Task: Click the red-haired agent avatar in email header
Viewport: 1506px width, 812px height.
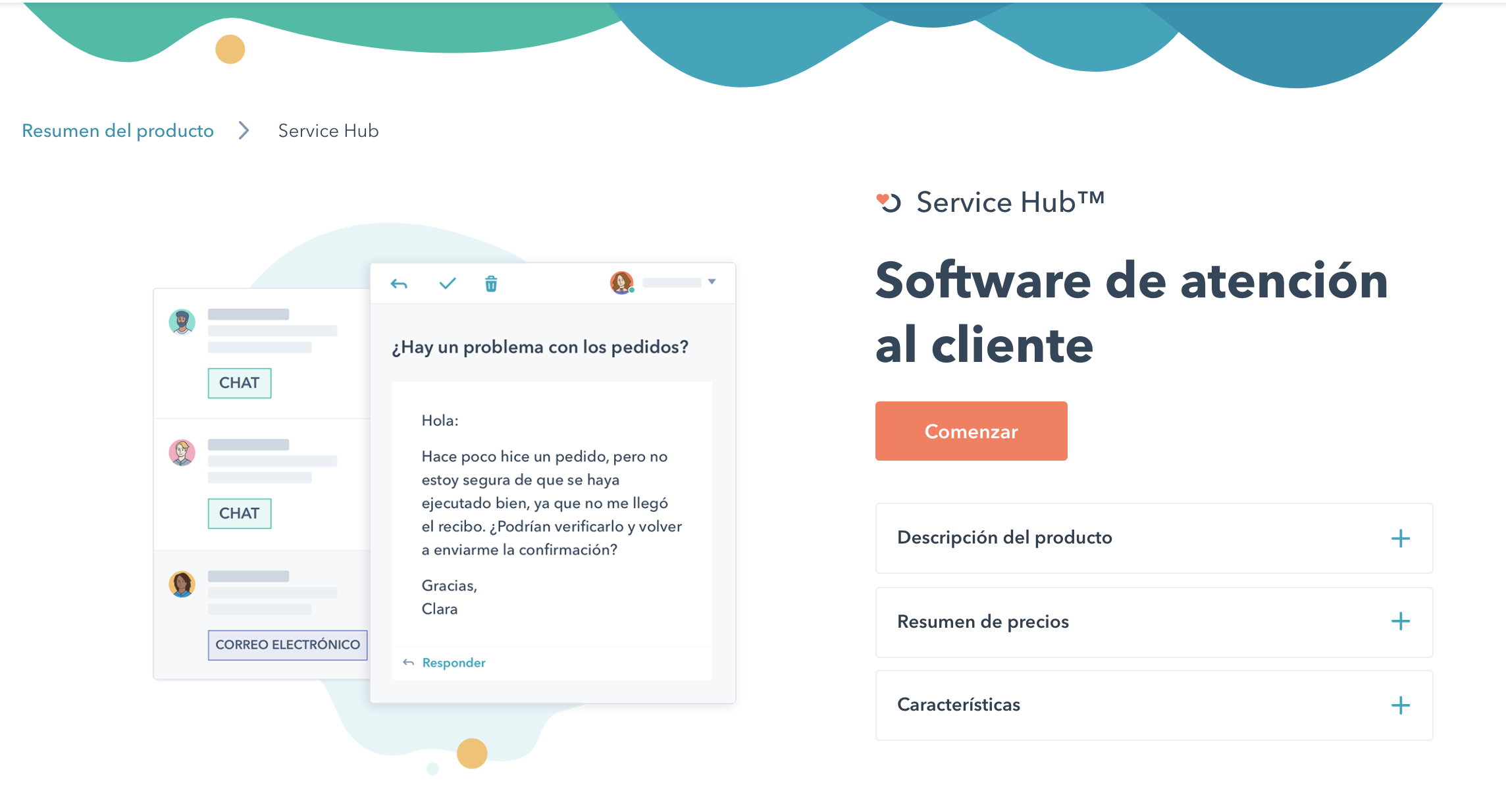Action: pos(621,283)
